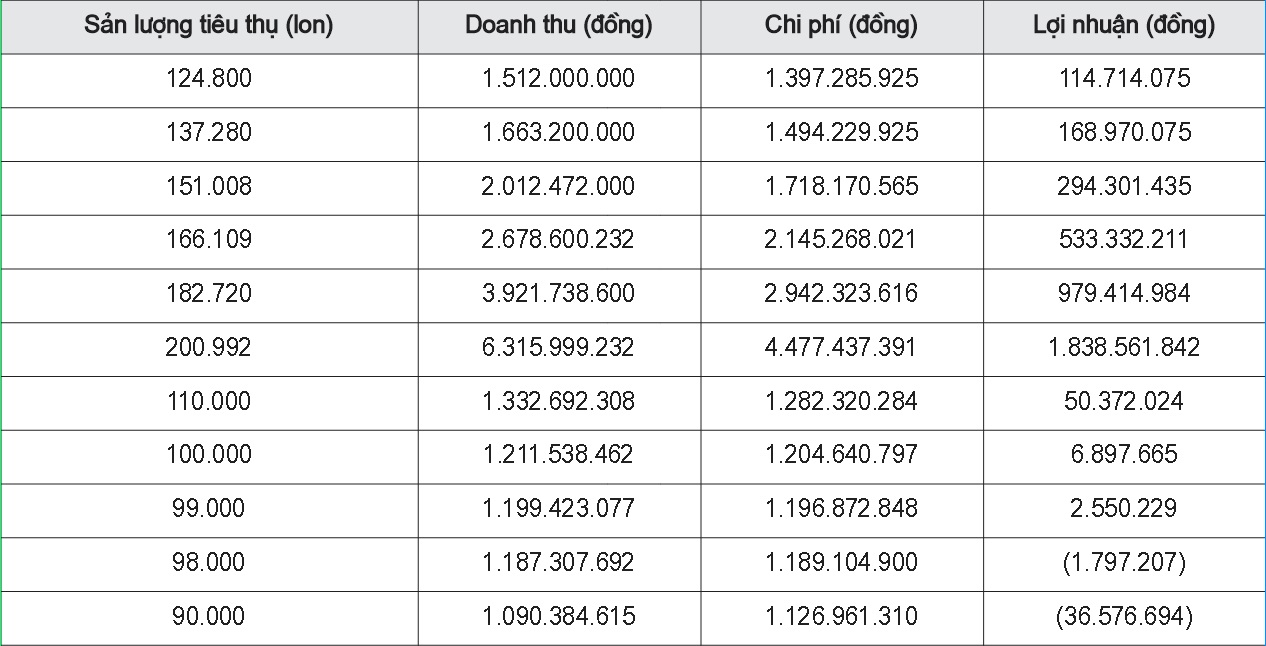Click the revenue cell 1.512.000.000

click(x=559, y=80)
